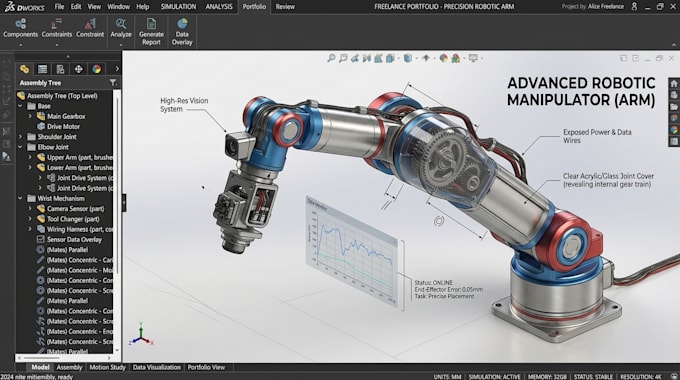
Task: Click the panel collapse handle
Action: pyautogui.click(x=124, y=203)
